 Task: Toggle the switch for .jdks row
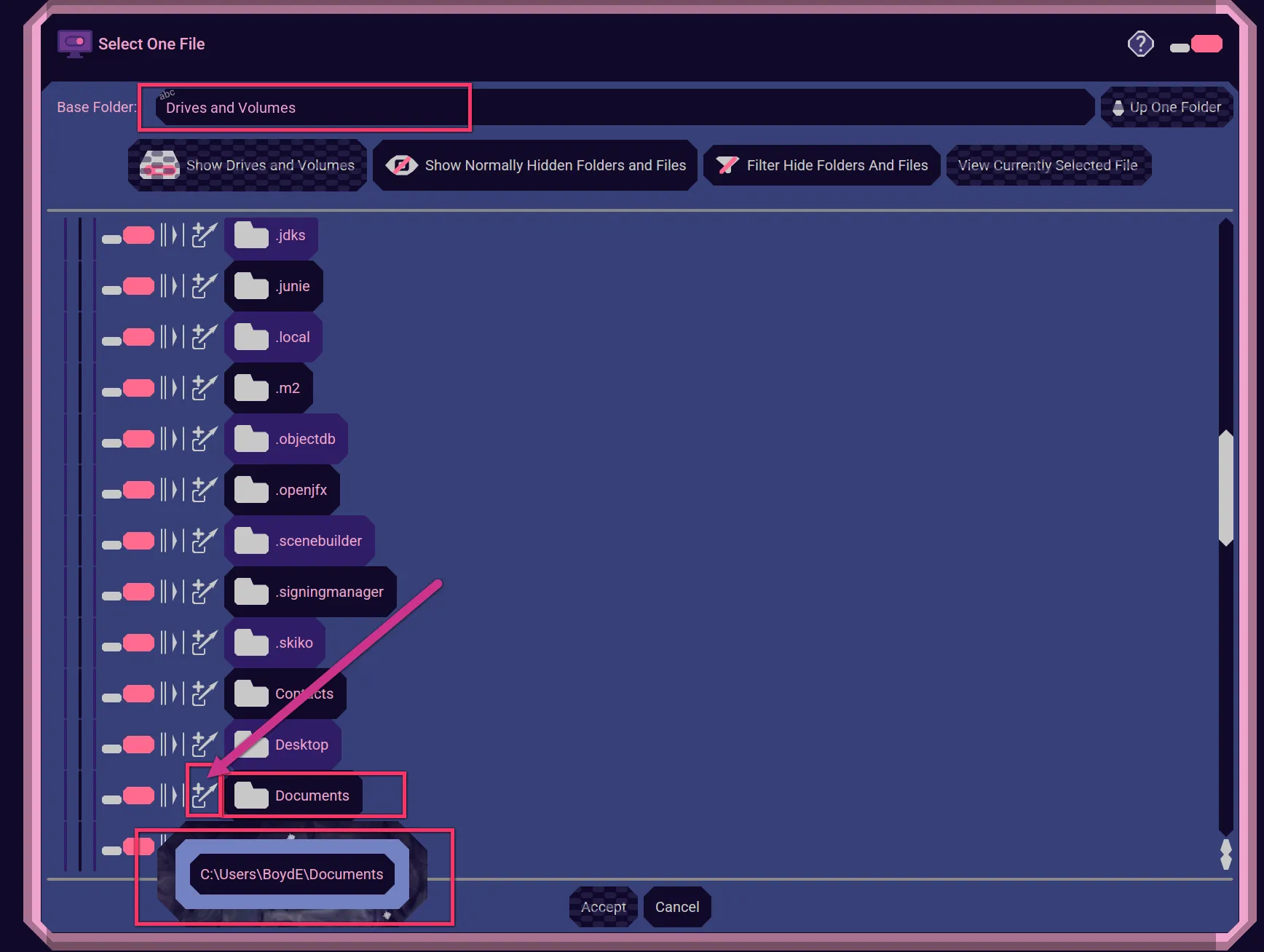pos(128,236)
